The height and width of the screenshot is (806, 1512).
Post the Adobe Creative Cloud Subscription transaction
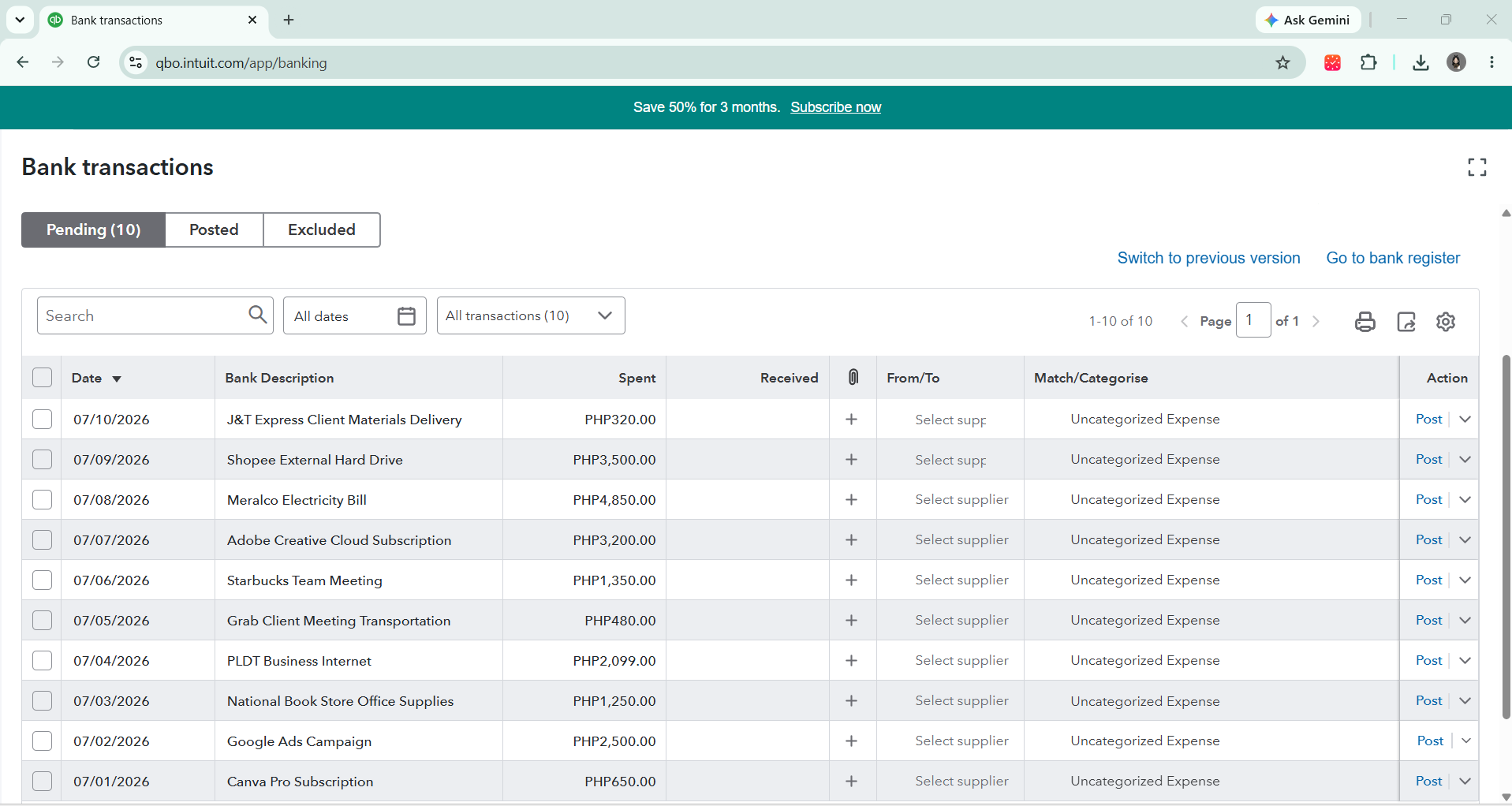click(x=1428, y=540)
